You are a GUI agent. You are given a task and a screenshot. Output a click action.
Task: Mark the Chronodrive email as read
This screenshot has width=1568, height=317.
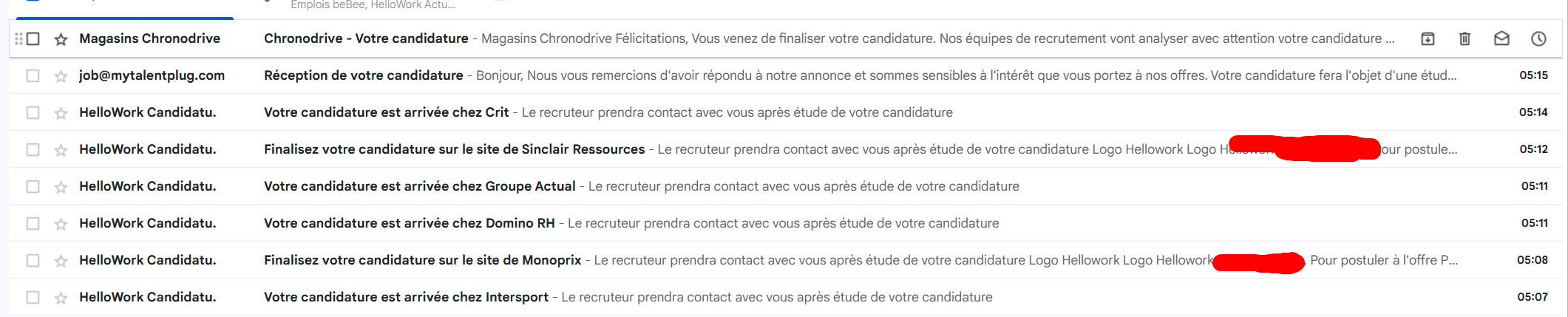pos(1501,38)
